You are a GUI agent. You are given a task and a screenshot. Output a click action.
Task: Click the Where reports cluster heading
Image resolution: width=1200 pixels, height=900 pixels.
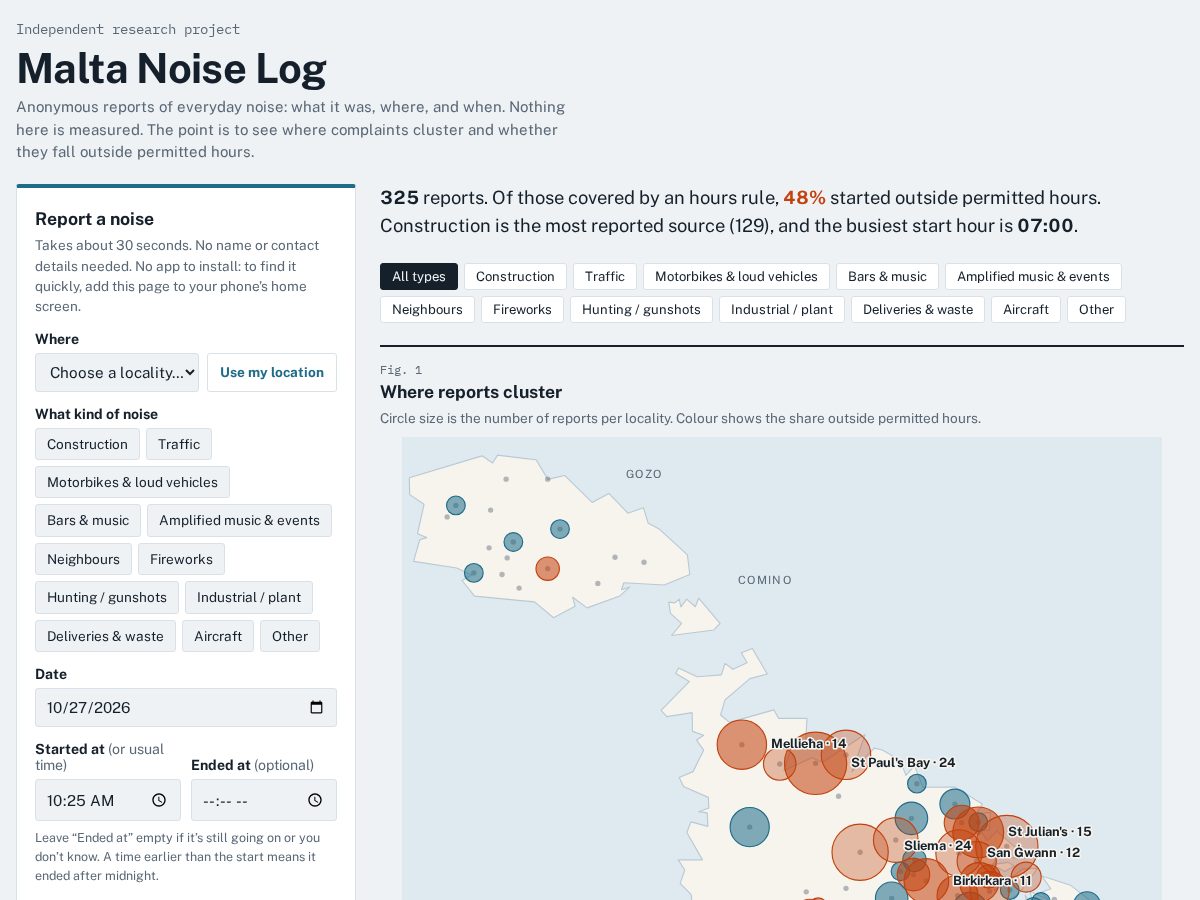[x=471, y=392]
